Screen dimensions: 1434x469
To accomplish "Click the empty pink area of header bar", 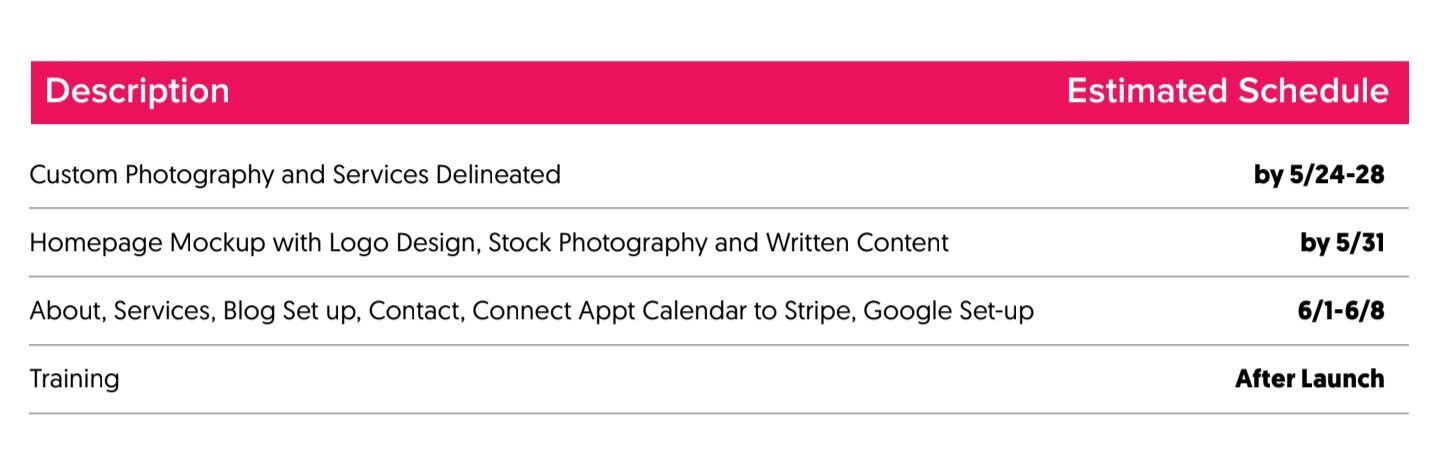I will (648, 92).
